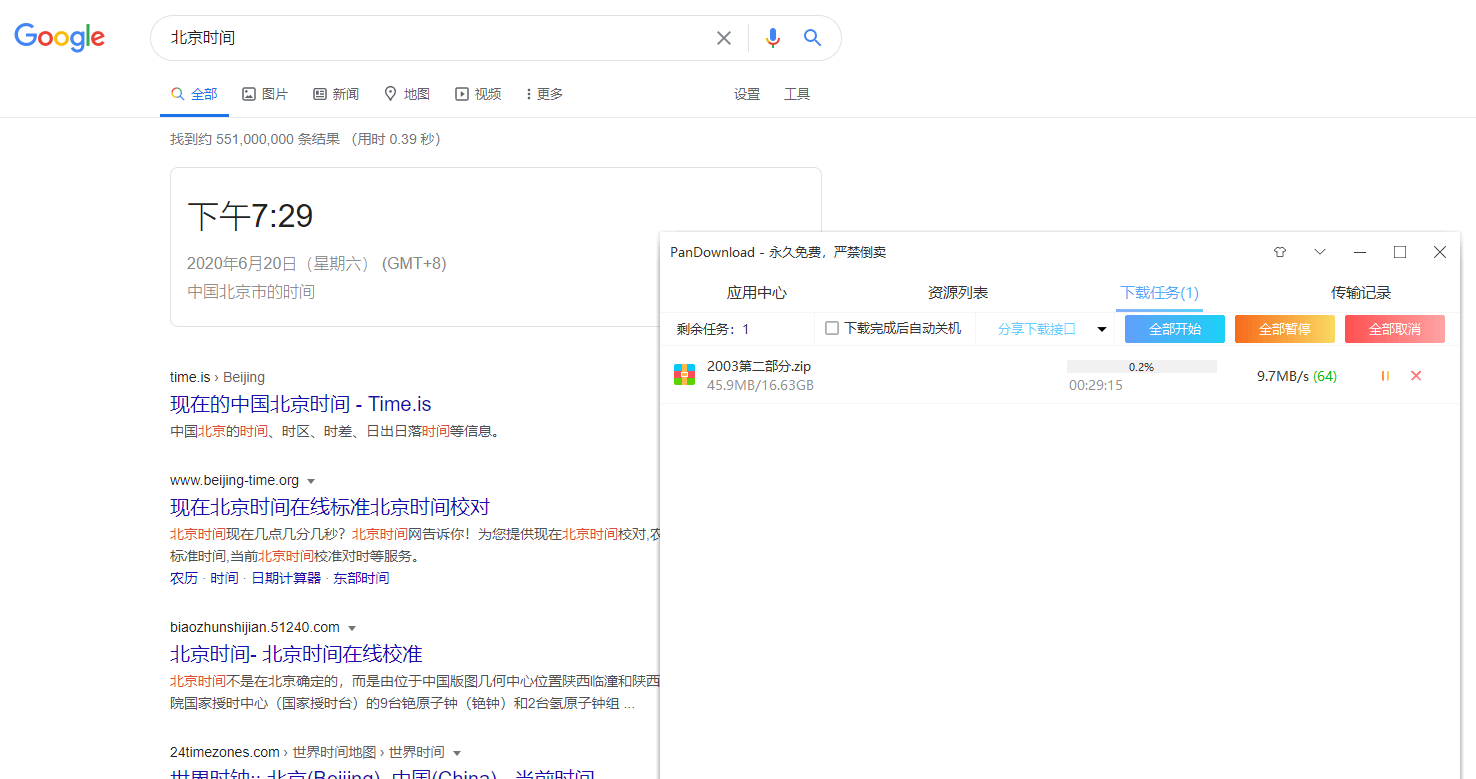Click the search input containing 北京时间
The width and height of the screenshot is (1476, 779).
click(430, 38)
